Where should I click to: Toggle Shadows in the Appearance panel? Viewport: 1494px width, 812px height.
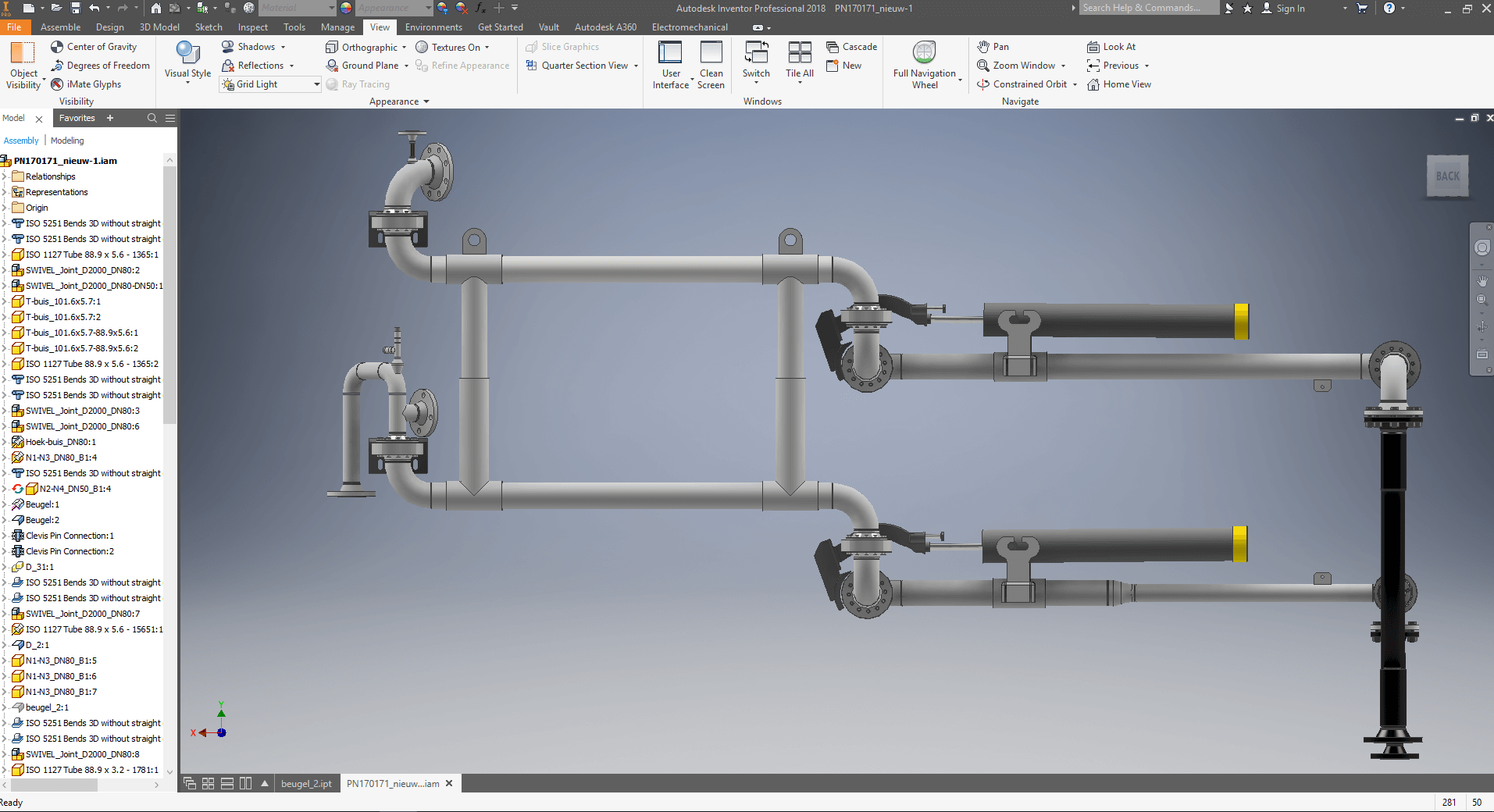click(248, 47)
